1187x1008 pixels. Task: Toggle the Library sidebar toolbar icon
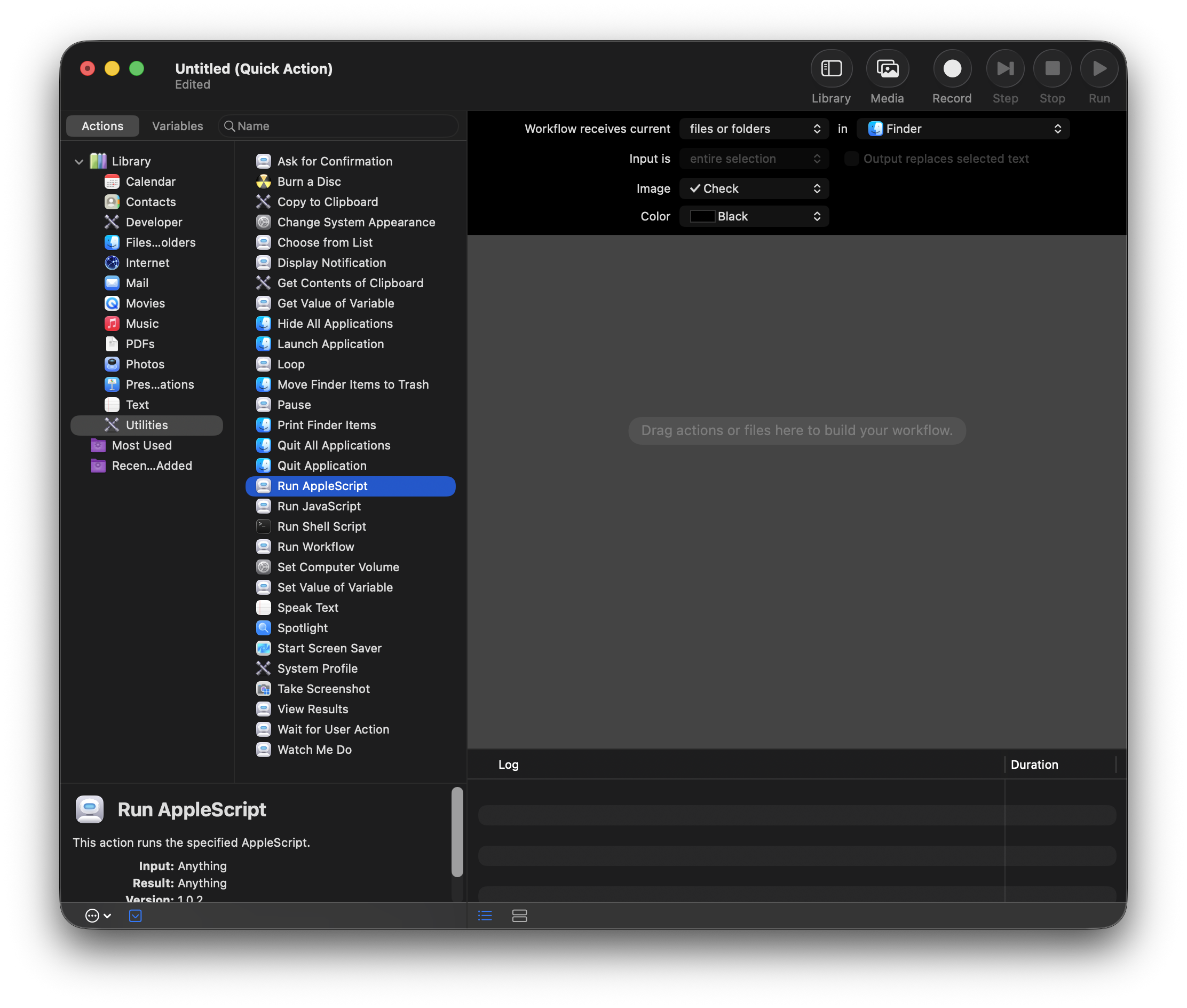[831, 69]
